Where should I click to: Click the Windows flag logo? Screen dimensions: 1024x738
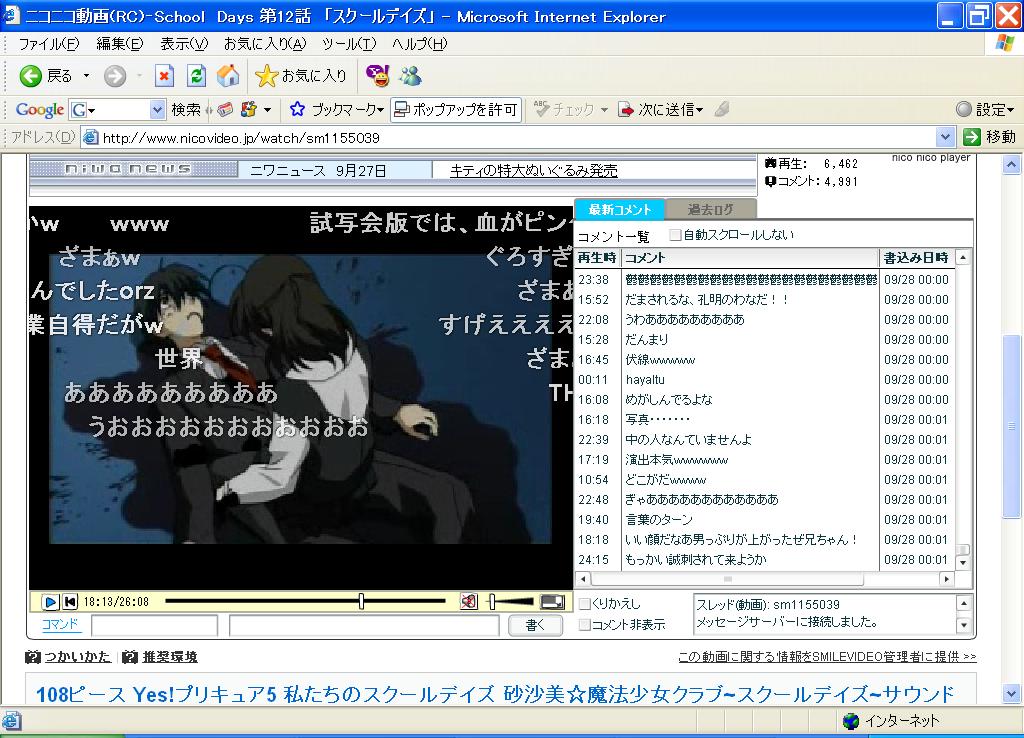click(1005, 44)
